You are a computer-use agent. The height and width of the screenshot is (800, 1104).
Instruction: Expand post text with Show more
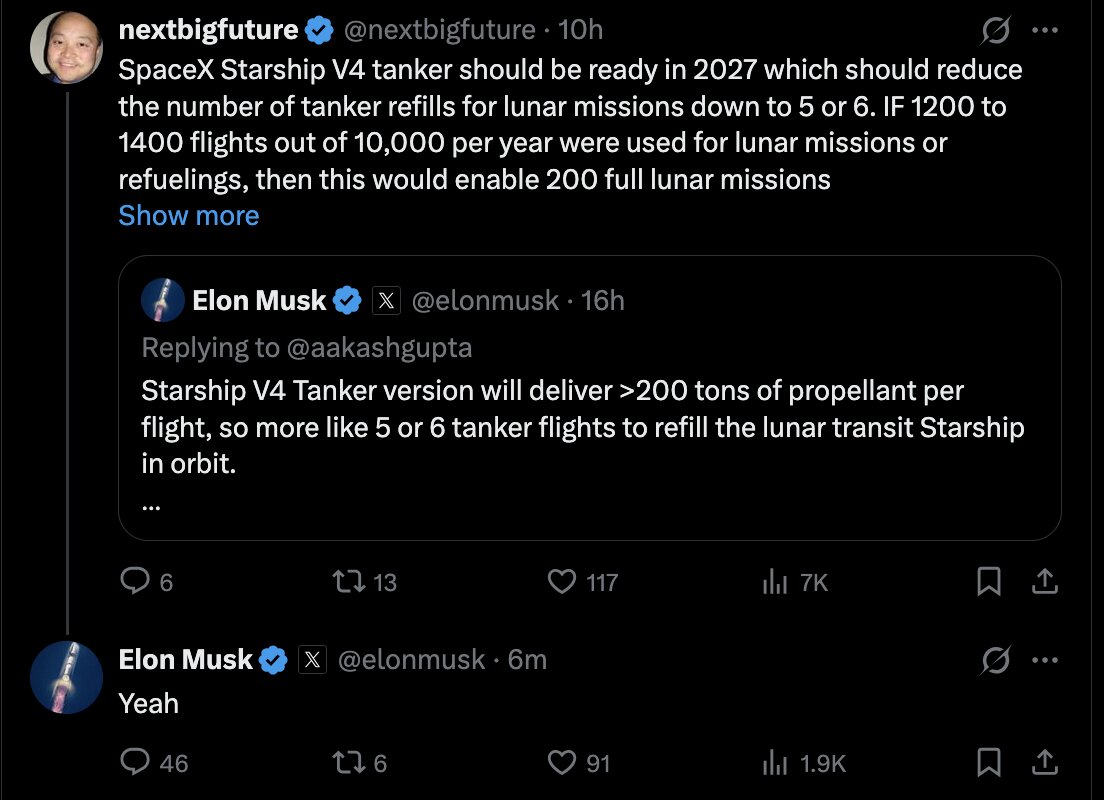[x=189, y=216]
